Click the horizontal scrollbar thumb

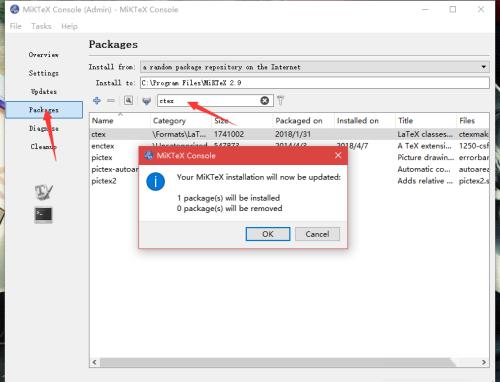277,362
